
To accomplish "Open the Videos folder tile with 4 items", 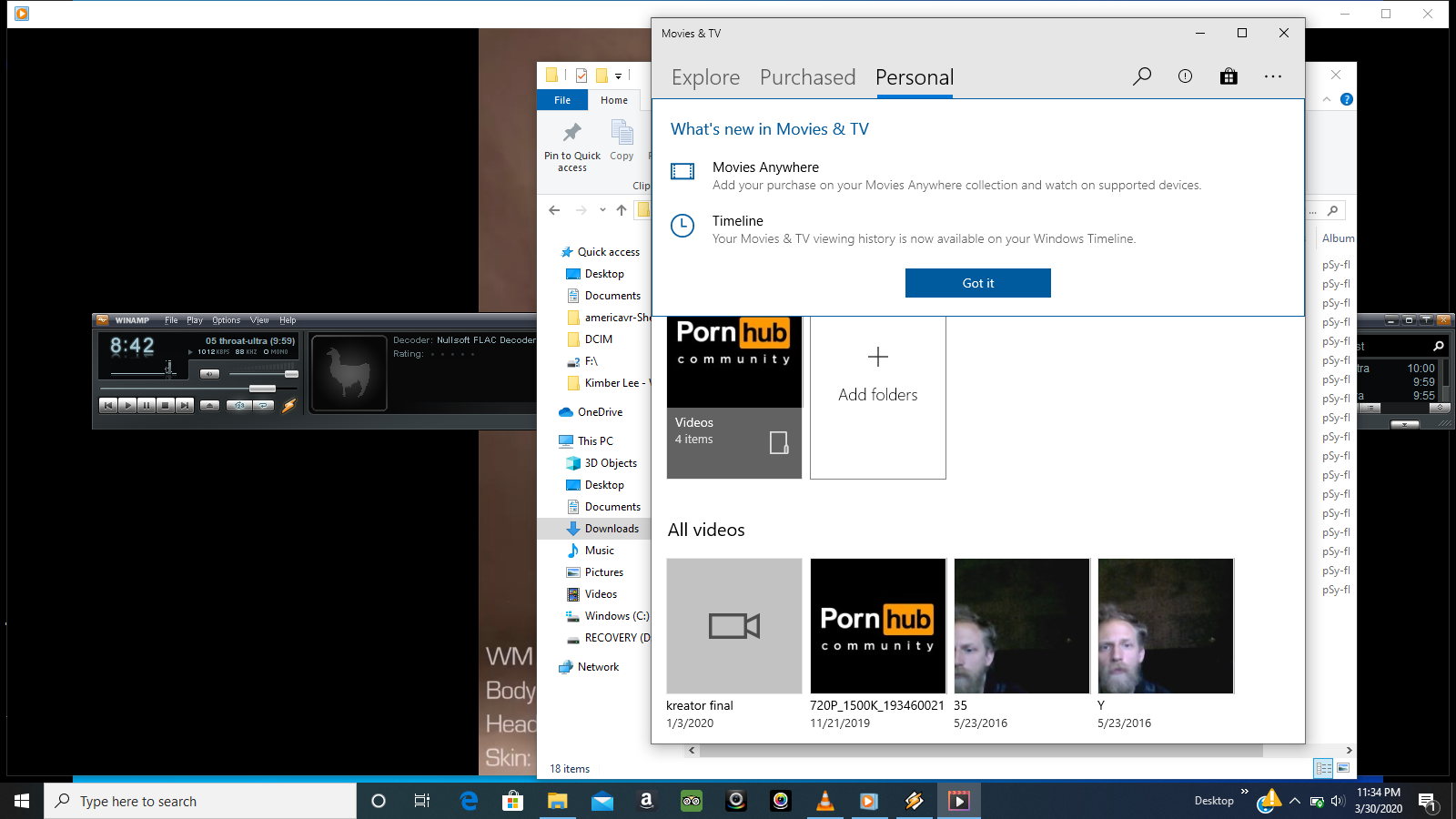I will click(734, 398).
